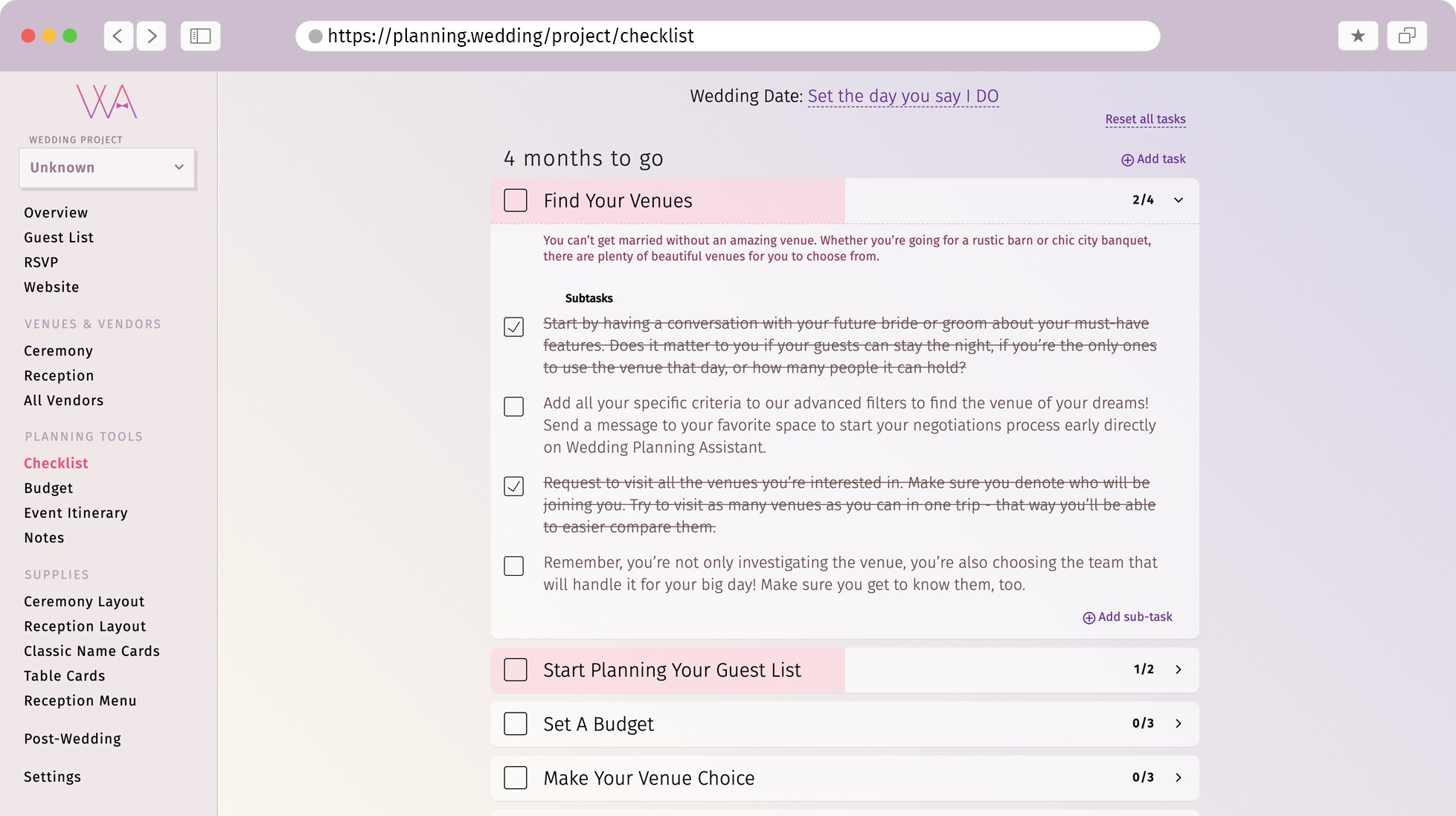1456x816 pixels.
Task: Open the Unknown project dropdown selector
Action: pyautogui.click(x=107, y=167)
